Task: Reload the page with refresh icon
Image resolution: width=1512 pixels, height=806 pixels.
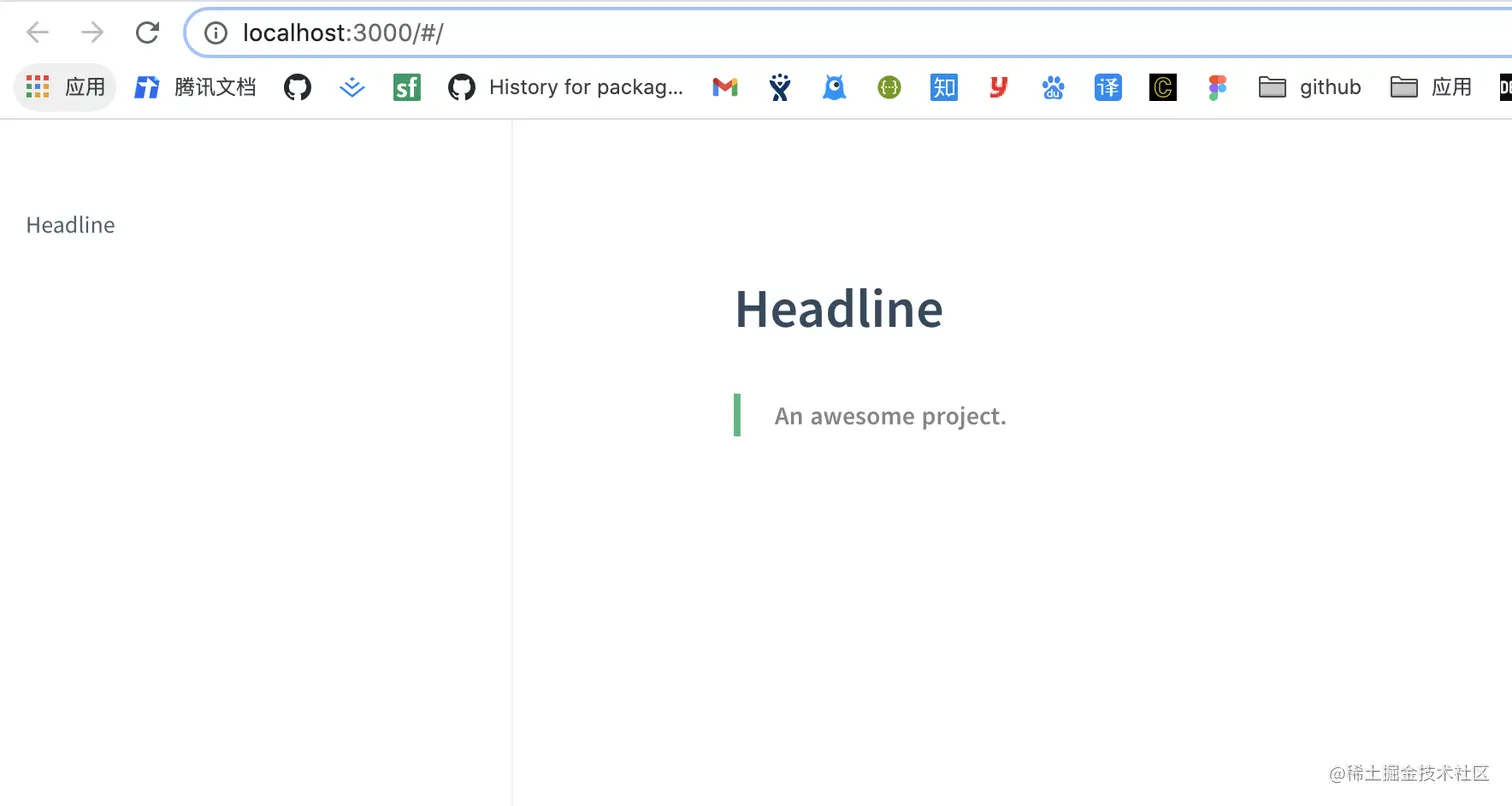Action: [x=148, y=33]
